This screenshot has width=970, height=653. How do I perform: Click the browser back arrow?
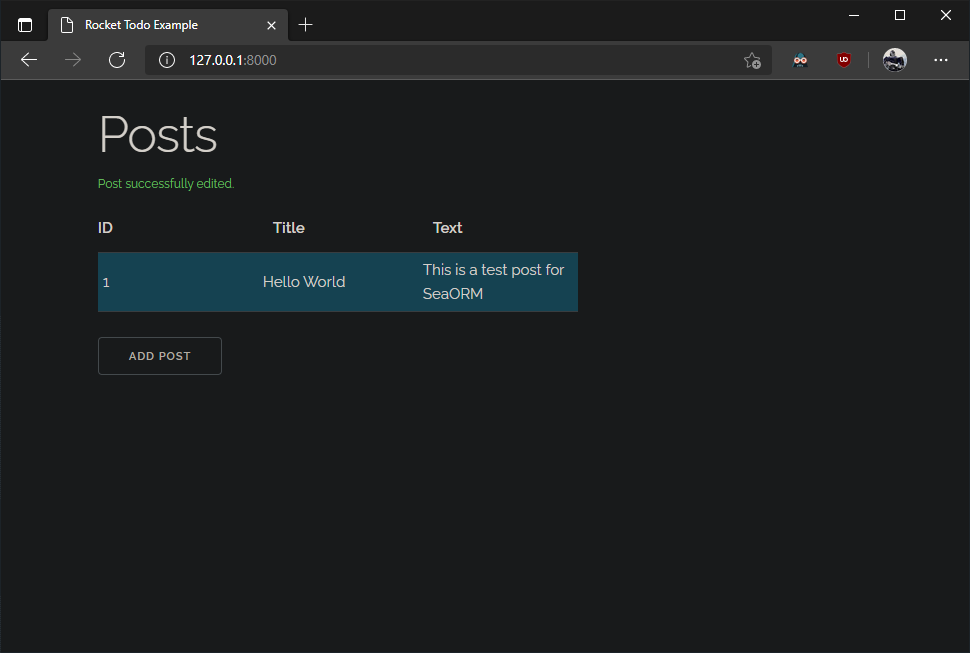(29, 60)
